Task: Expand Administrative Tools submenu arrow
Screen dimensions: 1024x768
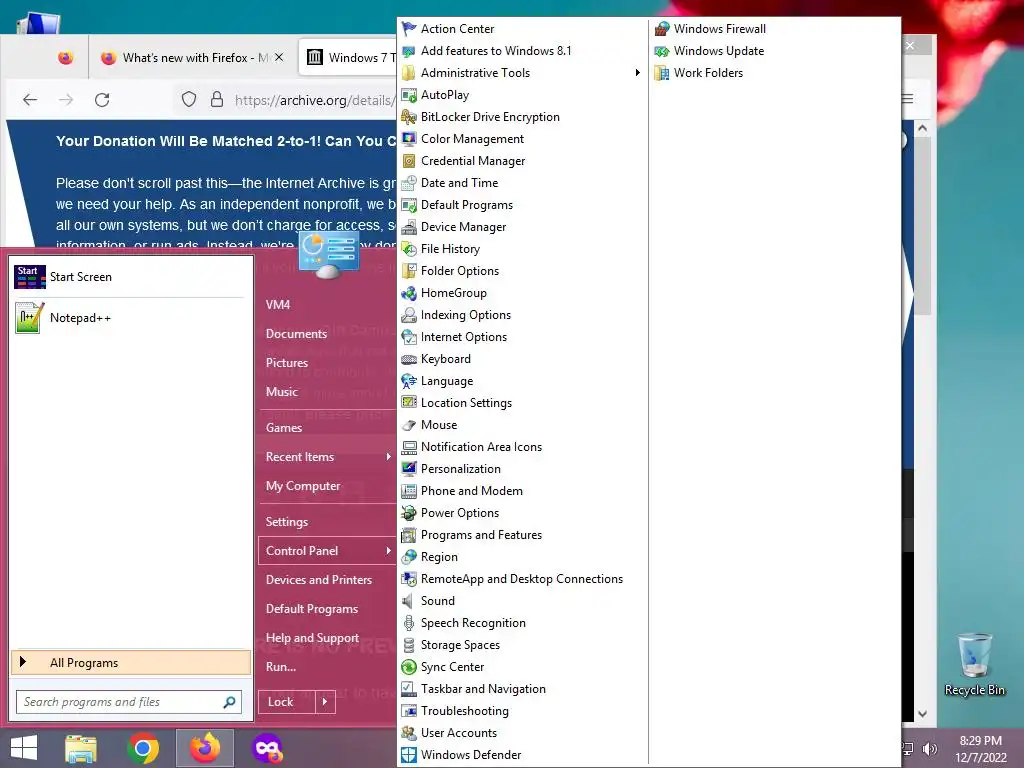Action: [637, 72]
